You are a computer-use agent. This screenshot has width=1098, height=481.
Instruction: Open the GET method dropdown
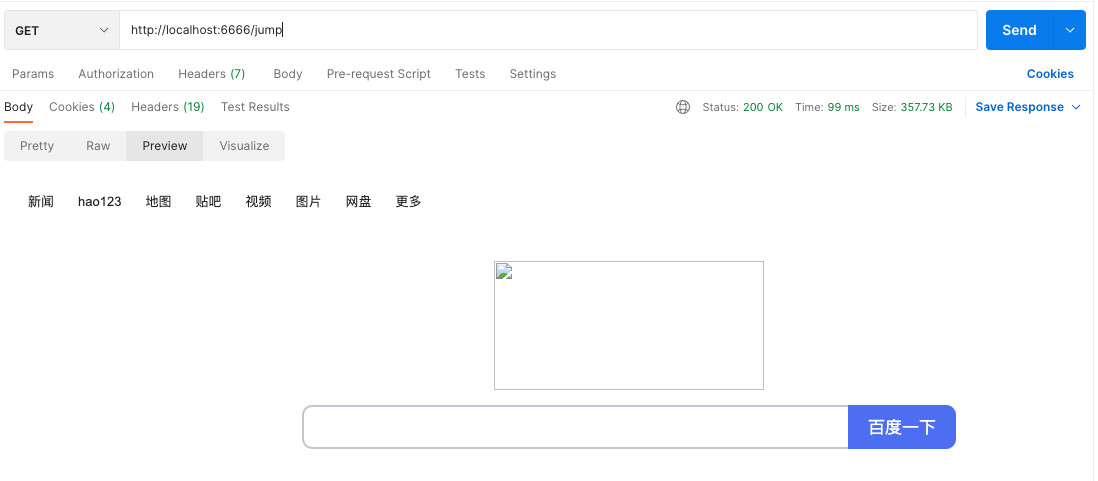[62, 30]
